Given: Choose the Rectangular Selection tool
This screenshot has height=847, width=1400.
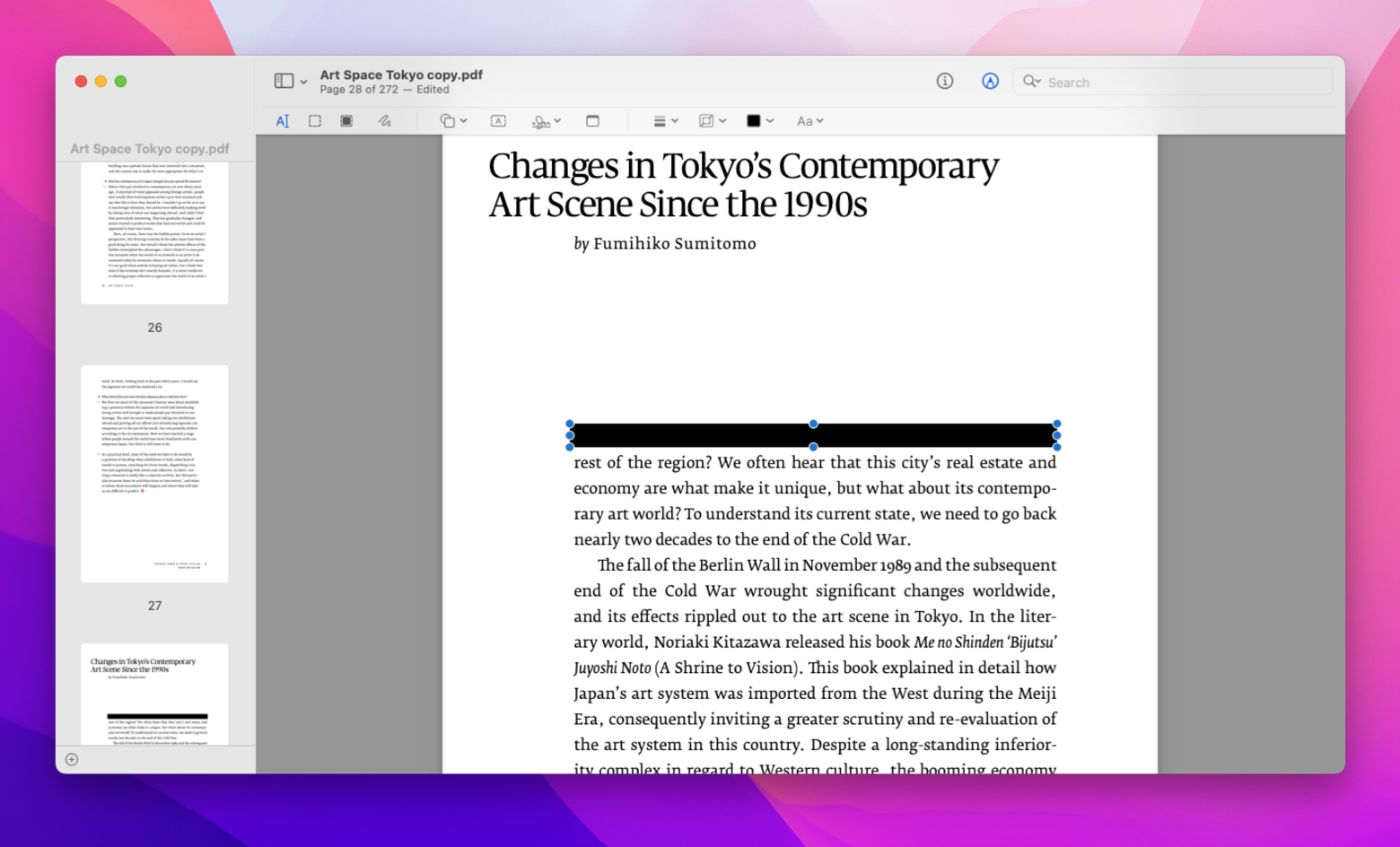Looking at the screenshot, I should click(315, 121).
